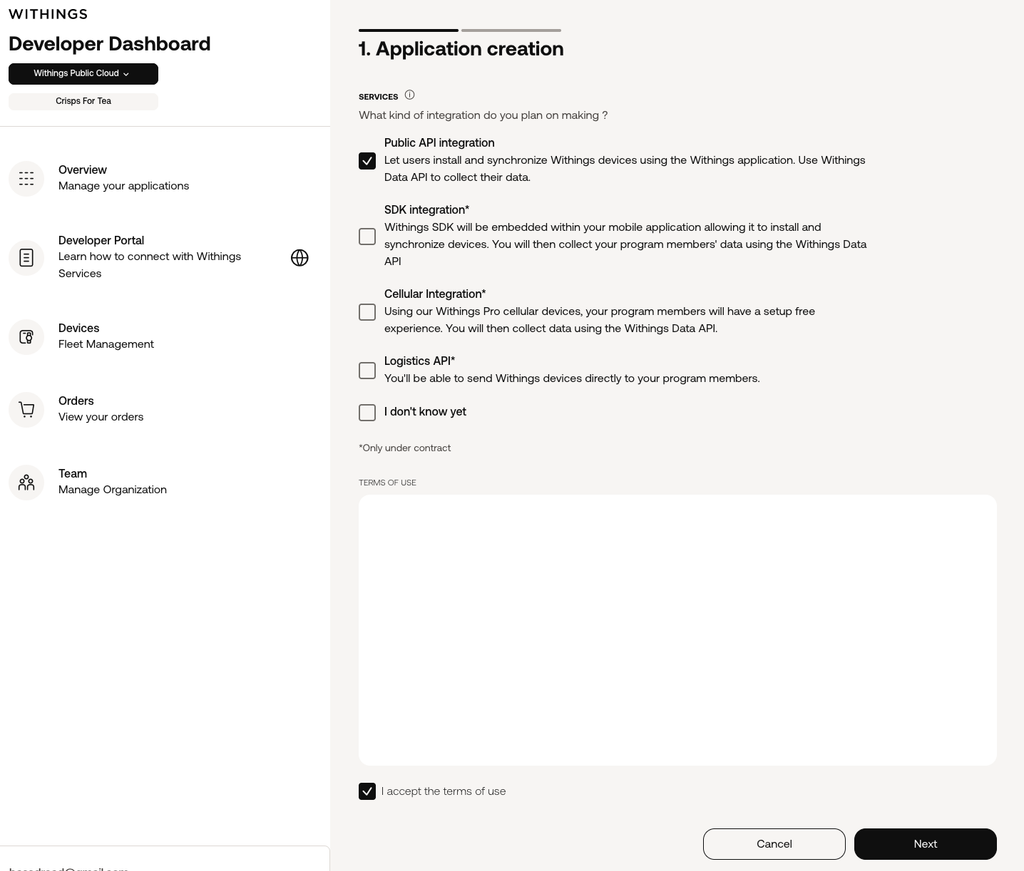The height and width of the screenshot is (871, 1024).
Task: Click inside the Terms of Use box
Action: coord(677,630)
